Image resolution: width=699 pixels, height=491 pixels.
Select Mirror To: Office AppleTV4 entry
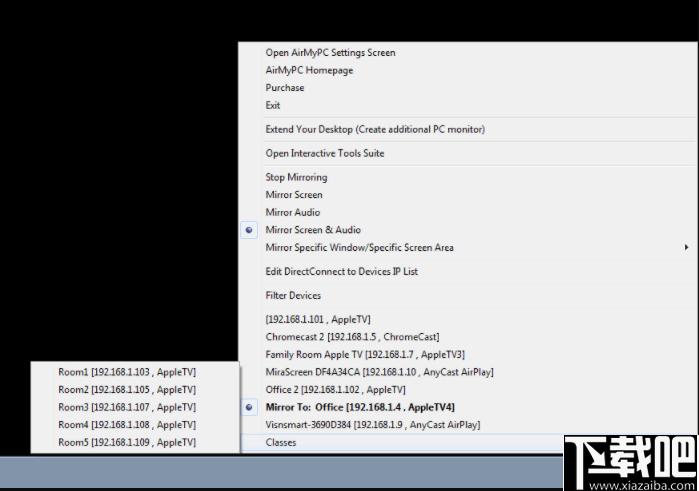click(360, 408)
